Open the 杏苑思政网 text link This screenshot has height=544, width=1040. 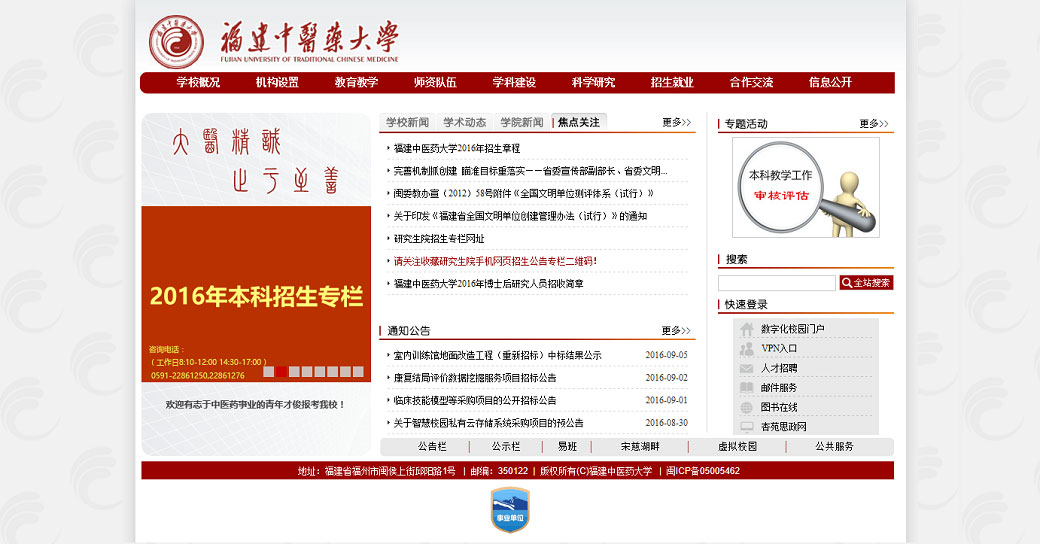[783, 427]
